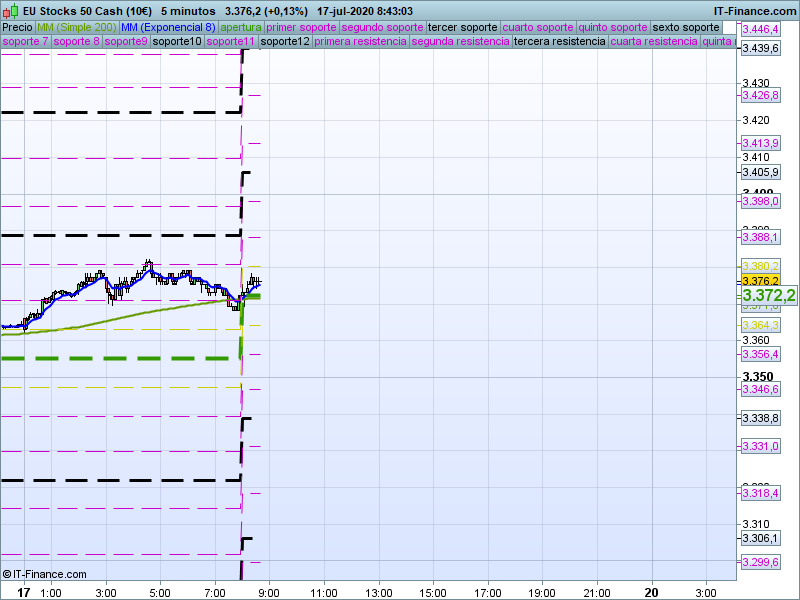
Task: Select the tercera resistencia legend label
Action: 558,42
